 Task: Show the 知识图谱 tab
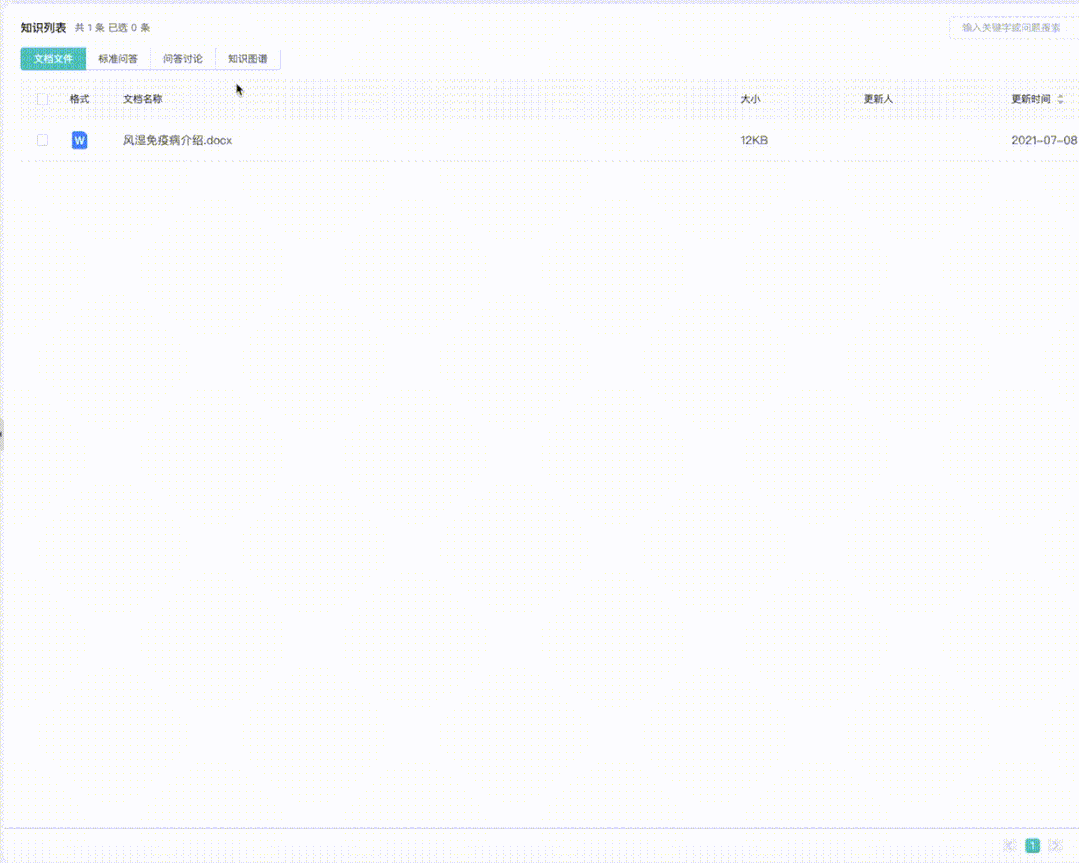tap(248, 59)
